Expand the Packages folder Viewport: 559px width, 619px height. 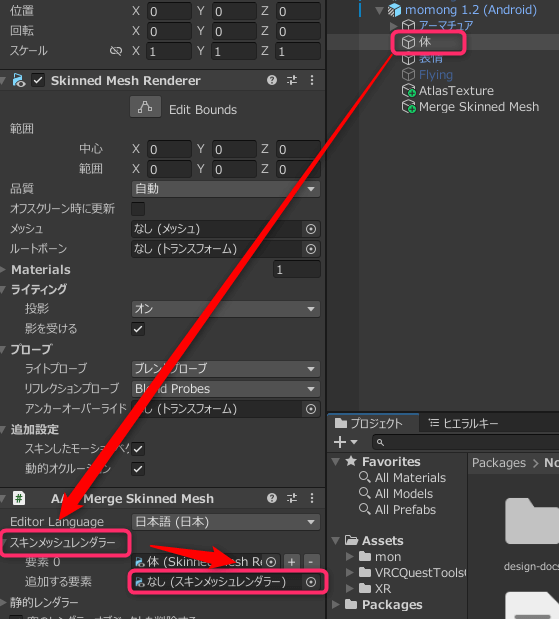tap(336, 605)
